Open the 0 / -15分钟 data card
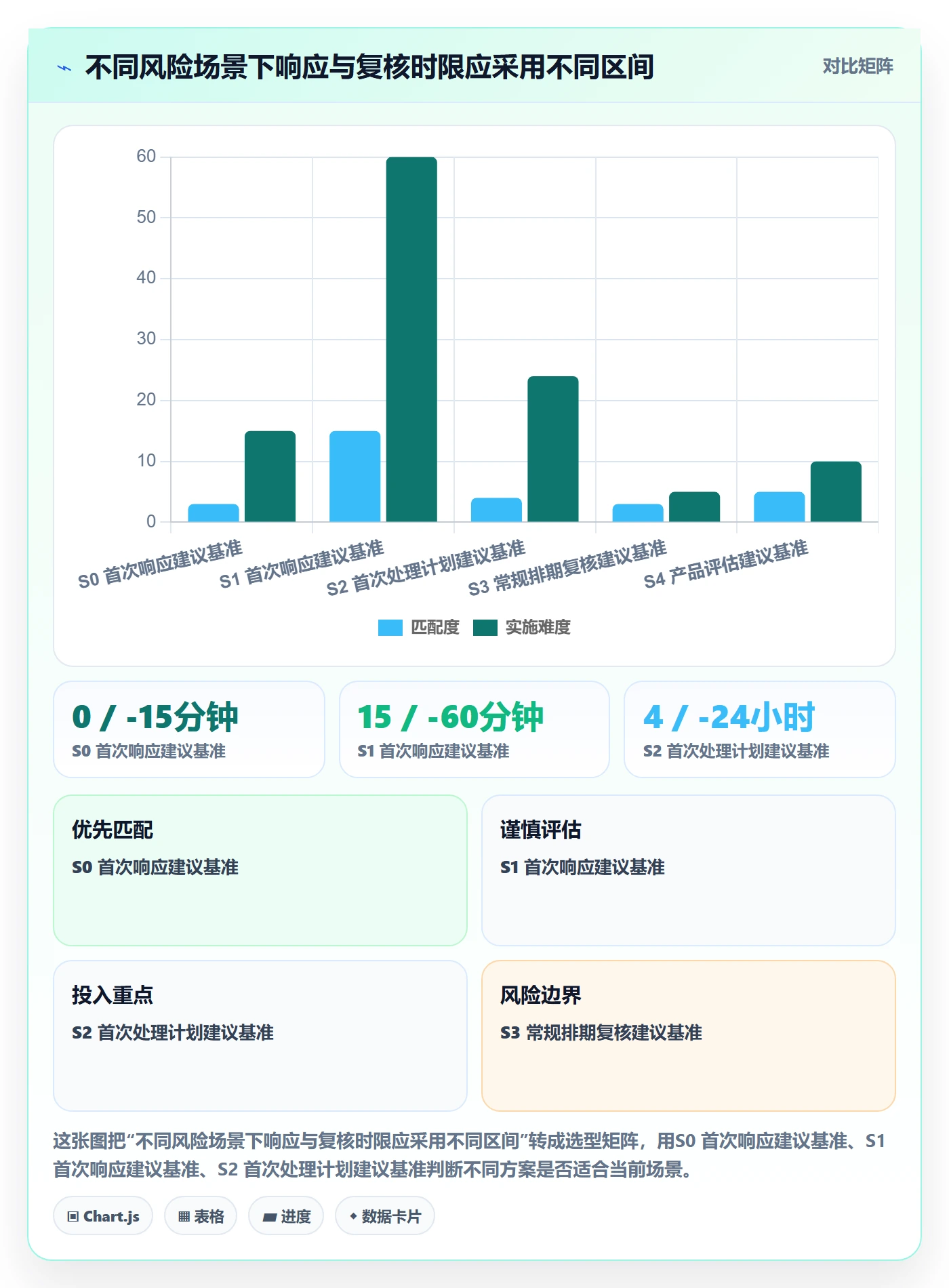Viewport: 949px width, 1288px height. click(189, 729)
